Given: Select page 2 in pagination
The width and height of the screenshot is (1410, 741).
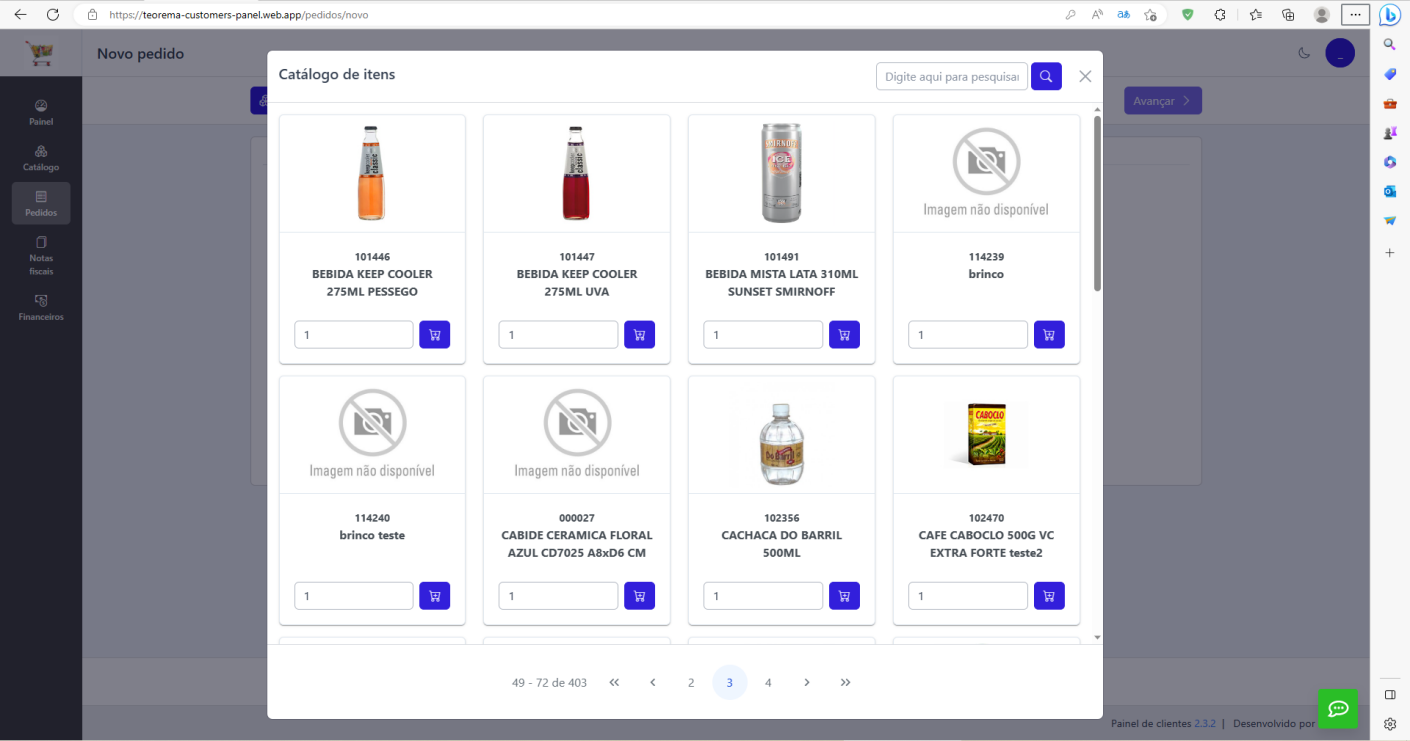Looking at the screenshot, I should [691, 682].
